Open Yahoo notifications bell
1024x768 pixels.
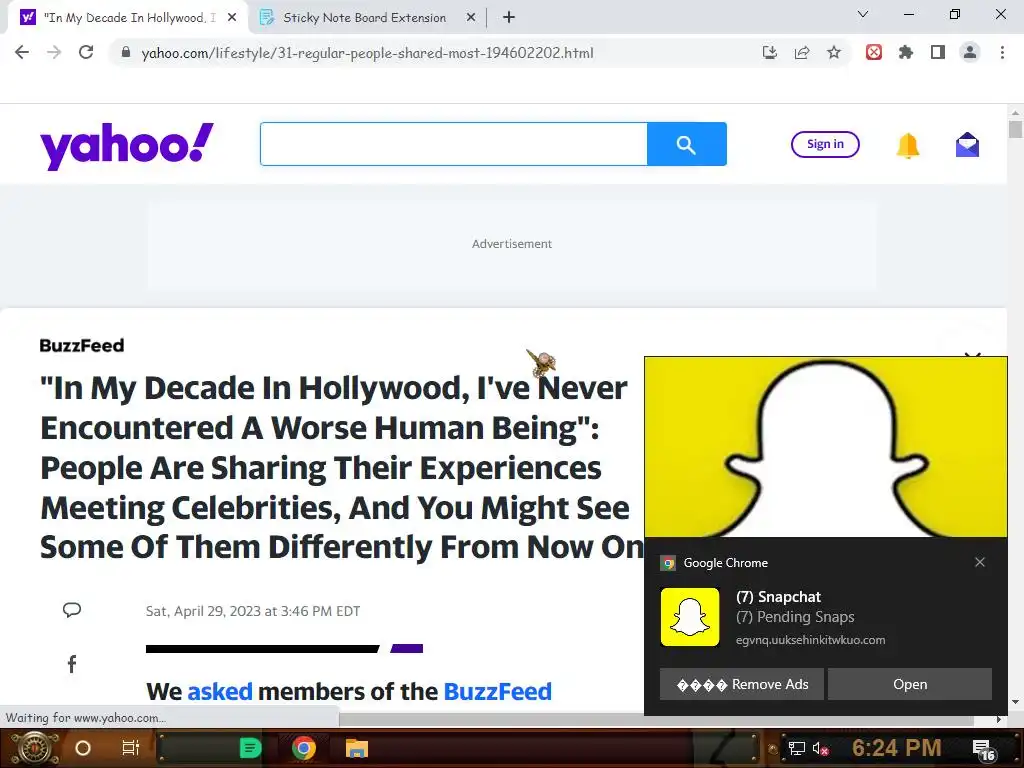(908, 145)
